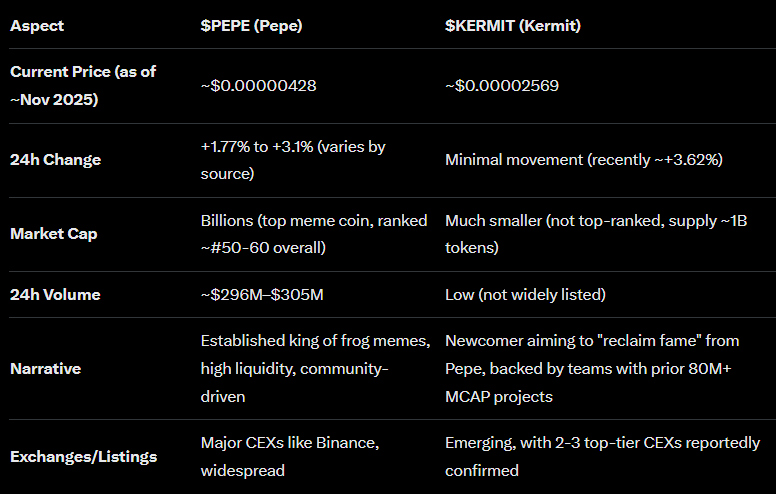Click the Current Price row label
776x494 pixels.
point(83,85)
